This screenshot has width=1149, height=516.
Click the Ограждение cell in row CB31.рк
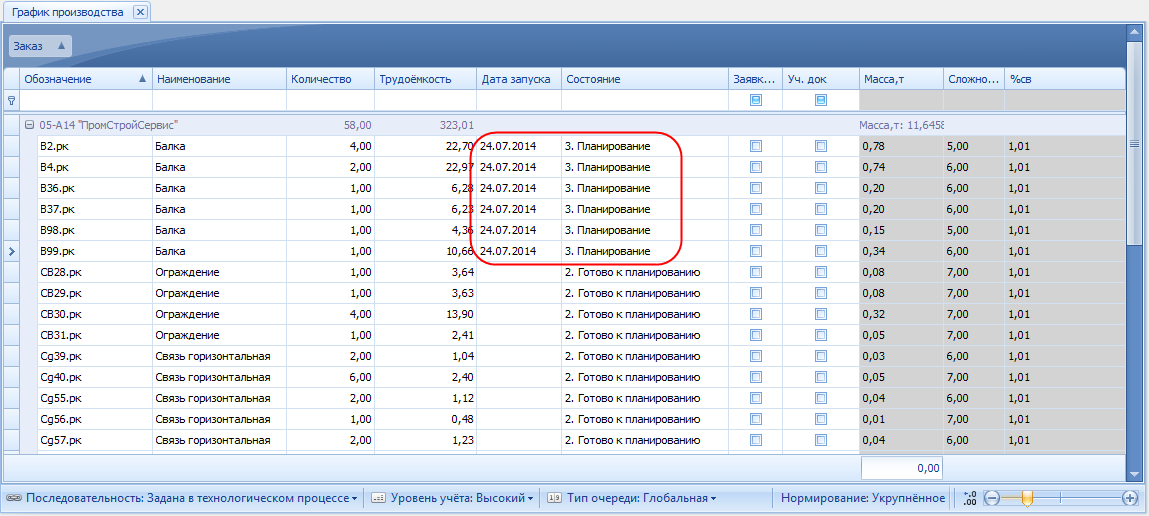click(x=219, y=336)
